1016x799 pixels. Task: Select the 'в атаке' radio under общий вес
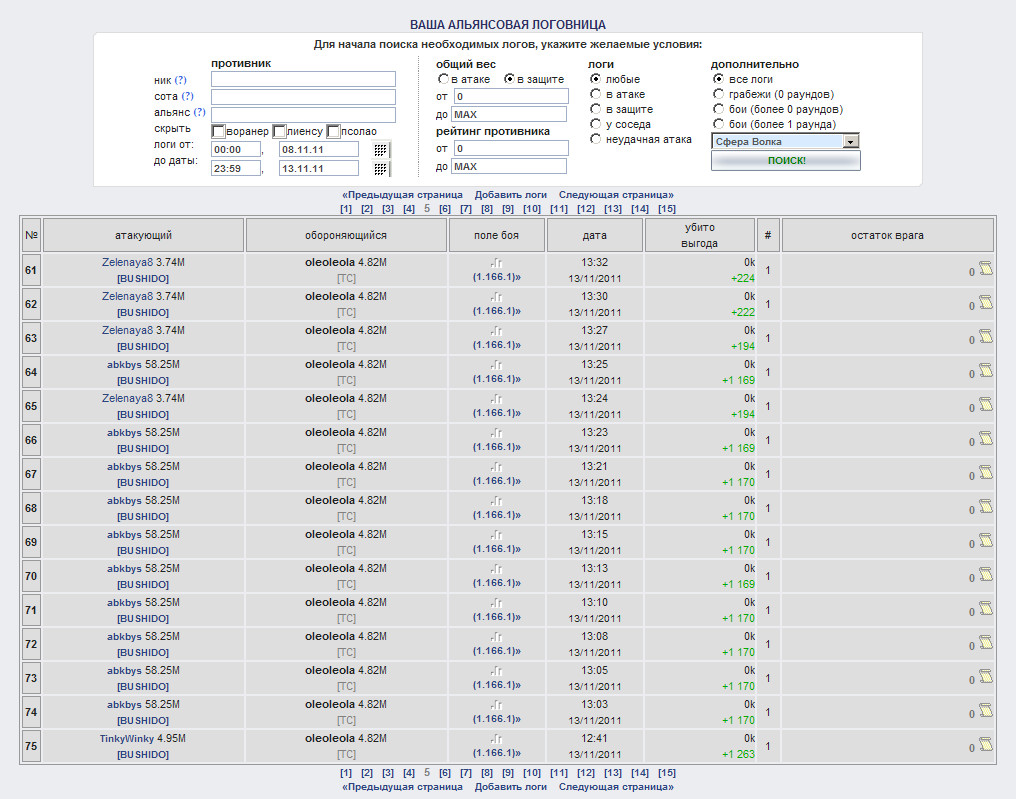click(443, 79)
